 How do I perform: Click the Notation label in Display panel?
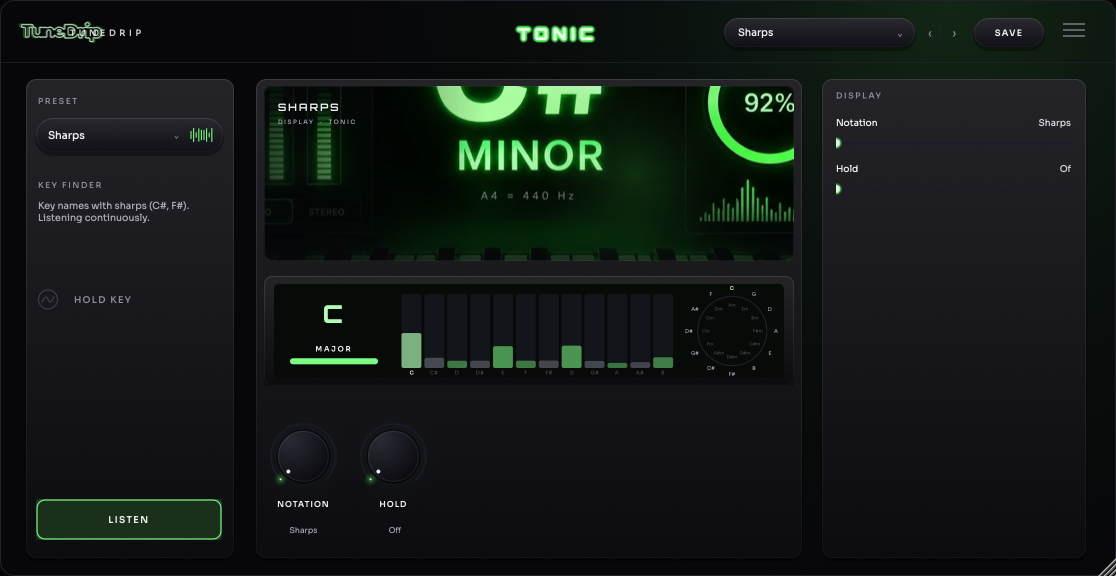coord(857,122)
